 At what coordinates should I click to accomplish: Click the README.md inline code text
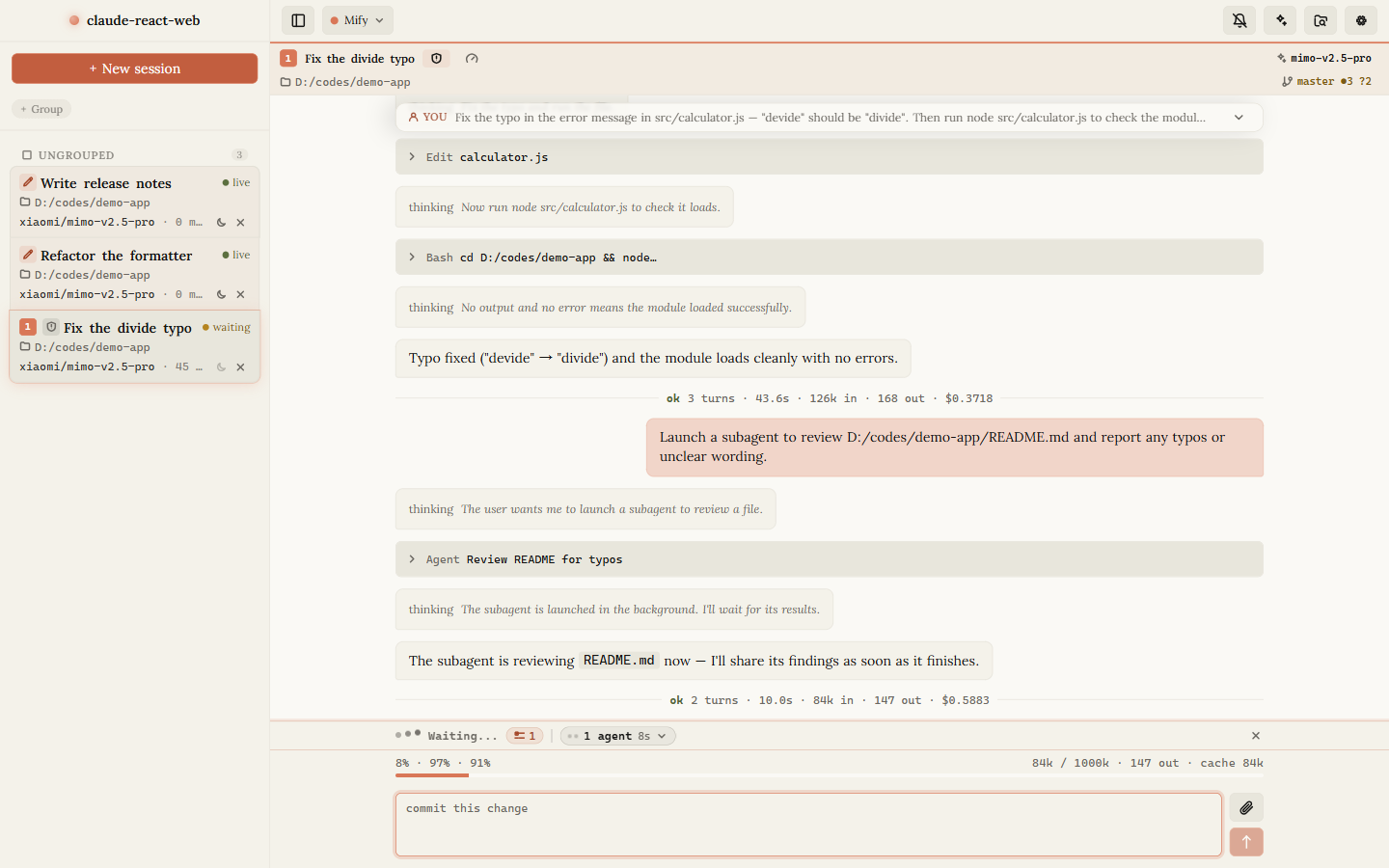(618, 661)
